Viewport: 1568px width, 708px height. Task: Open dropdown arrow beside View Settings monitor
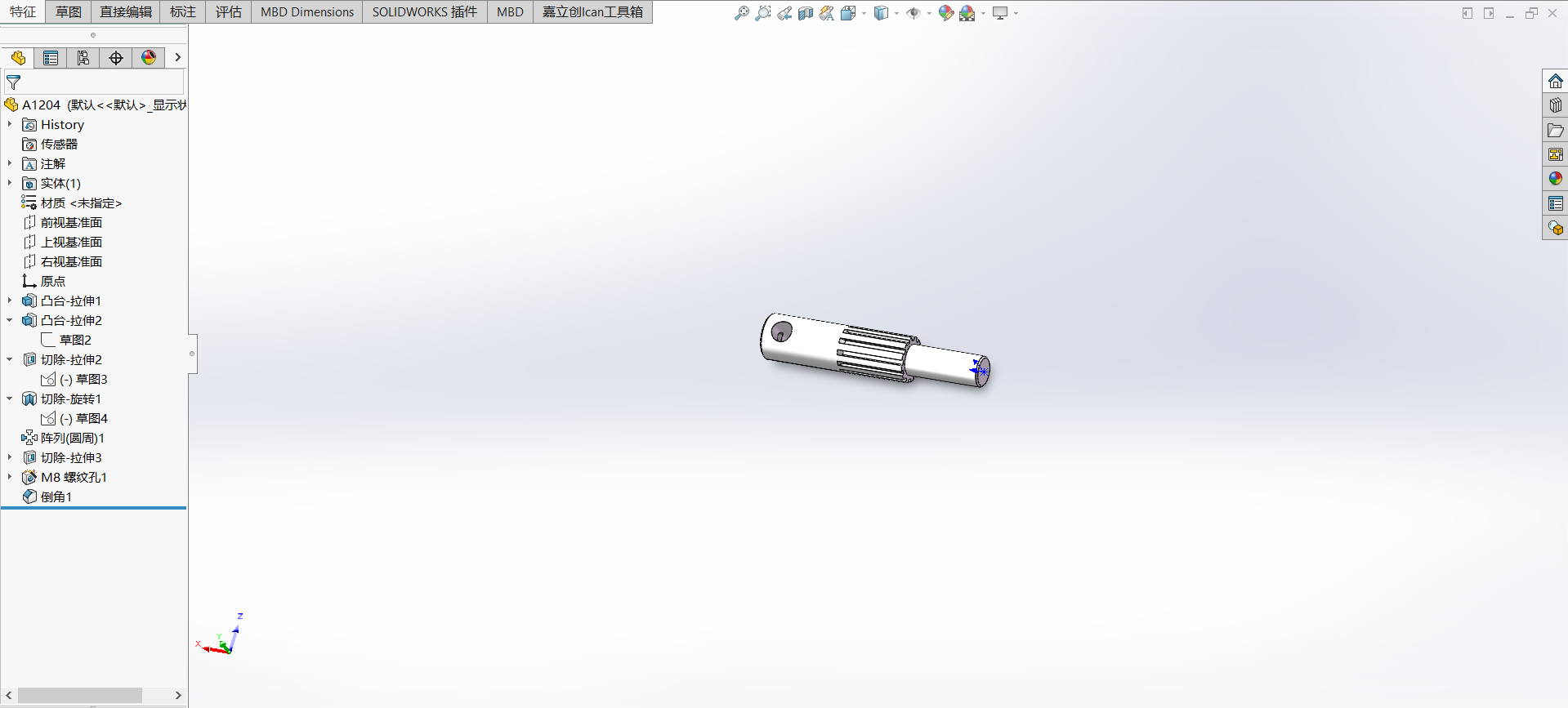[1016, 14]
